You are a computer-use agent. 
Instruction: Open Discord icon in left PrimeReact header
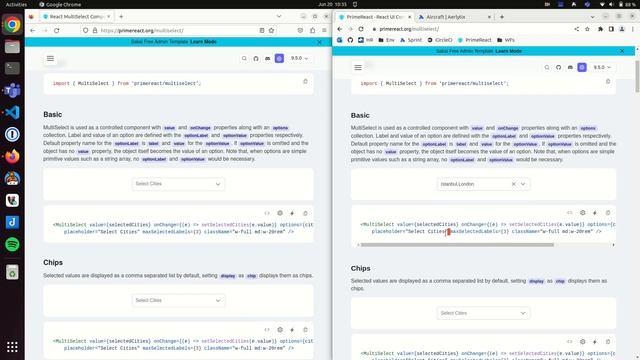(x=267, y=59)
